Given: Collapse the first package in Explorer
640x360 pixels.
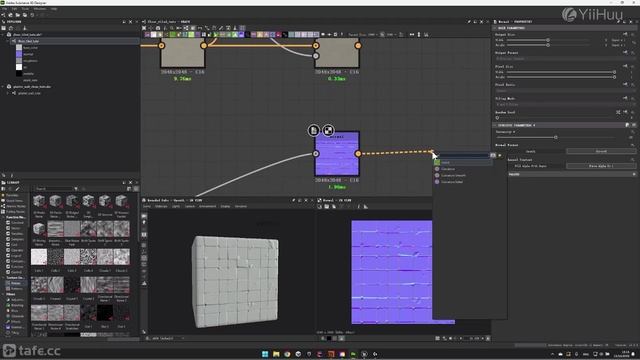Looking at the screenshot, I should 3,35.
